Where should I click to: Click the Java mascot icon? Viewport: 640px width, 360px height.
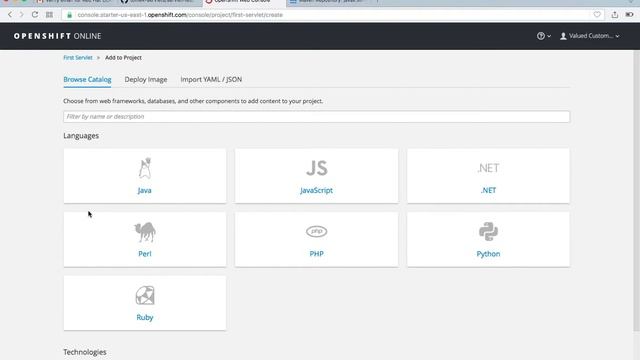[x=144, y=168]
